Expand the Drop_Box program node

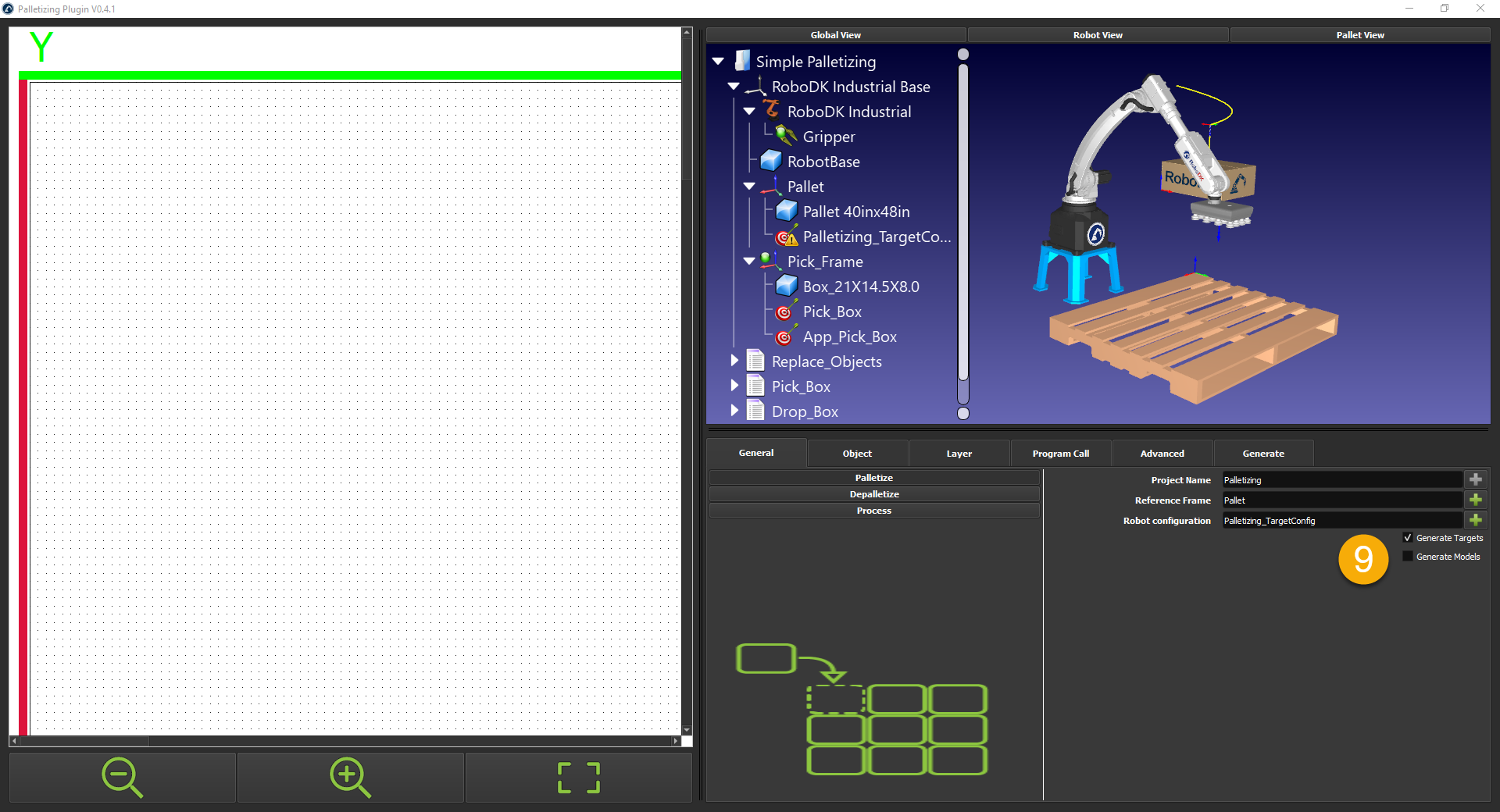tap(734, 411)
